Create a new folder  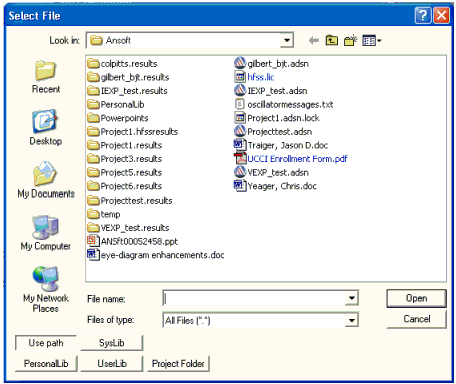(x=350, y=40)
